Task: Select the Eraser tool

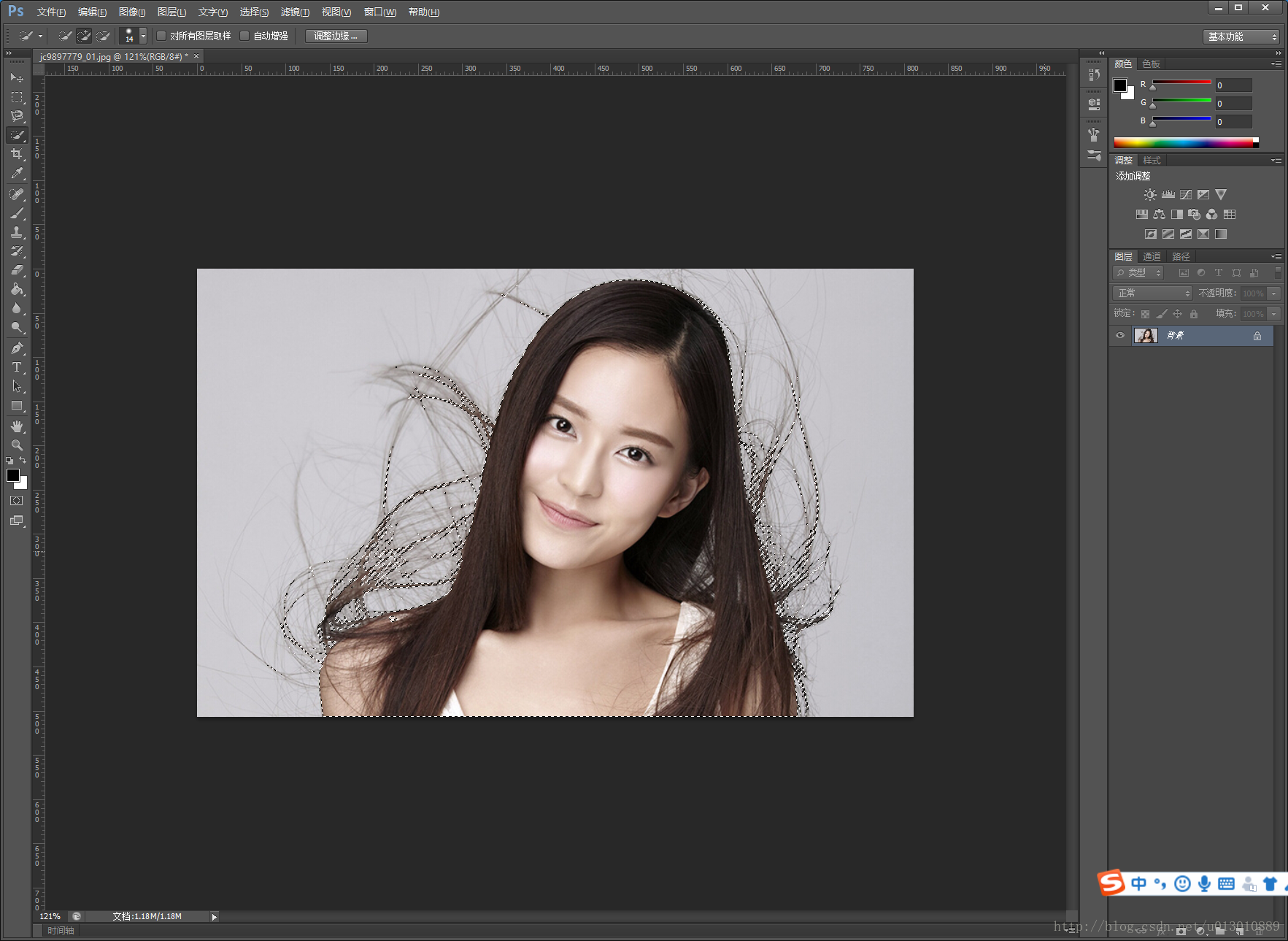Action: 17,270
